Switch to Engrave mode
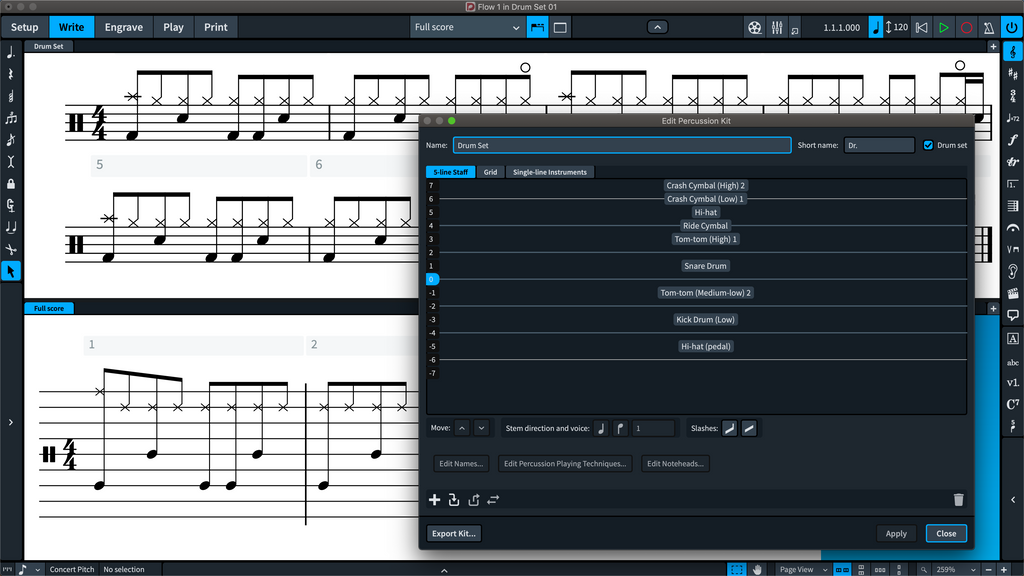 123,27
